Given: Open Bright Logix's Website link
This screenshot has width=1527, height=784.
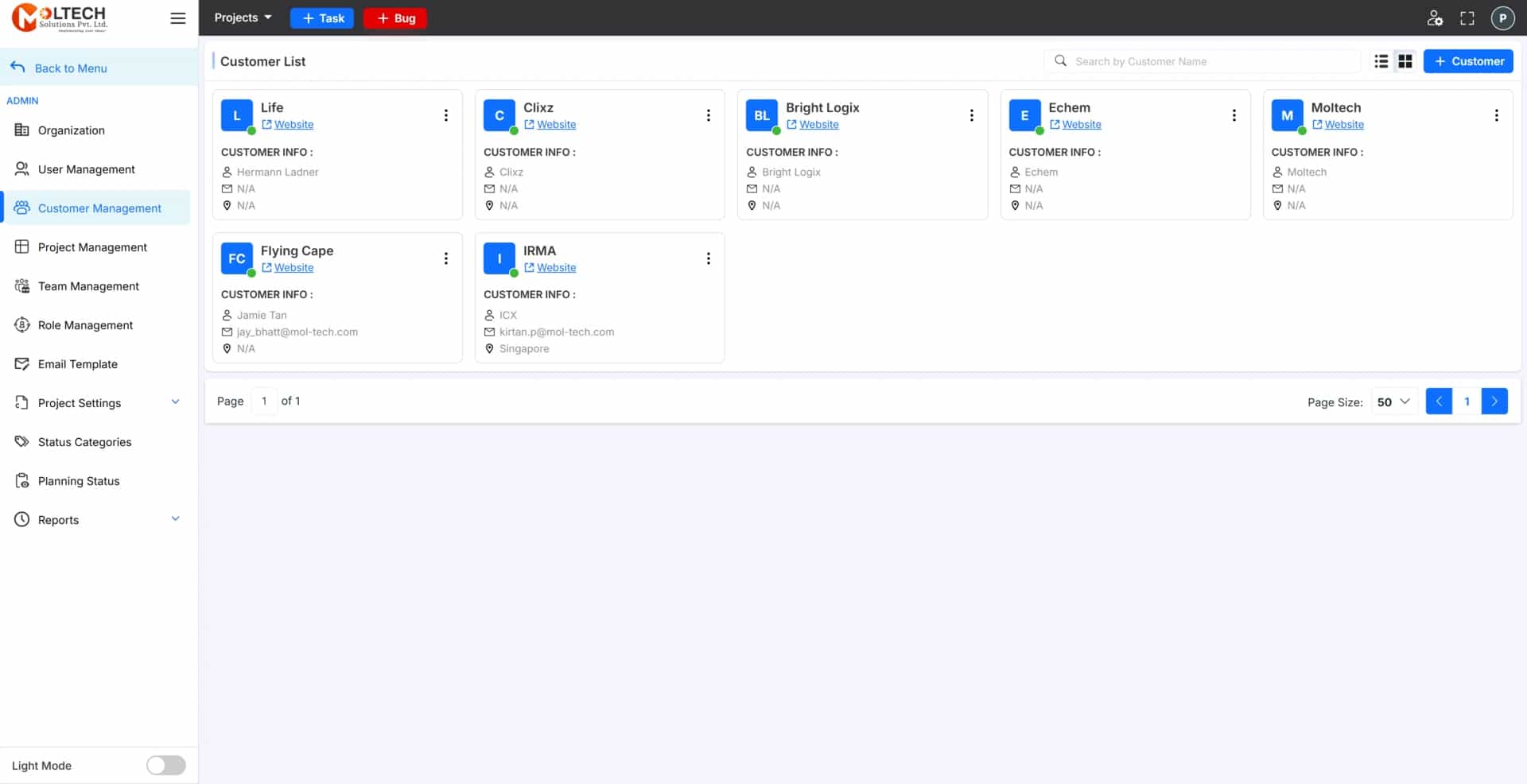Looking at the screenshot, I should (813, 125).
